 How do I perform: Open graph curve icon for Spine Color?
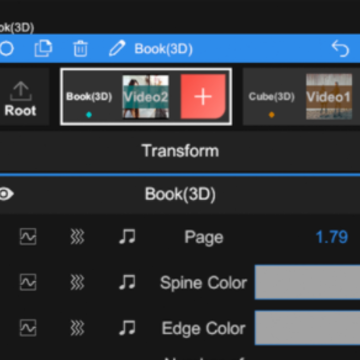pyautogui.click(x=28, y=283)
